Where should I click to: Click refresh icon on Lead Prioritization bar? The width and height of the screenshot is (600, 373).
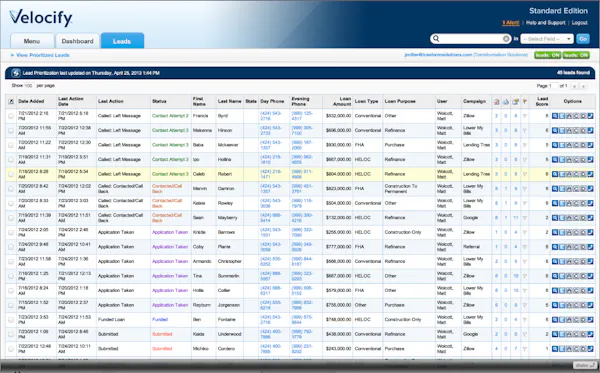click(16, 73)
